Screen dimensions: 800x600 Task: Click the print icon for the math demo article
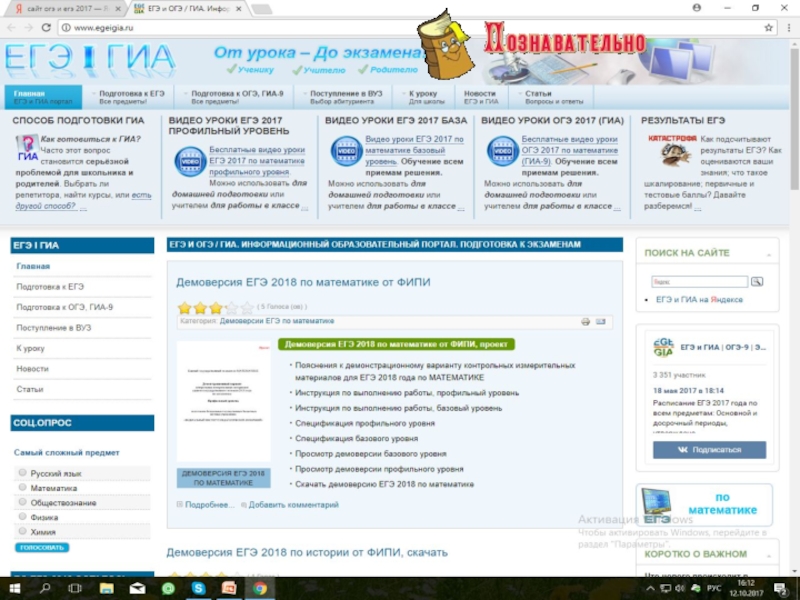tap(586, 322)
